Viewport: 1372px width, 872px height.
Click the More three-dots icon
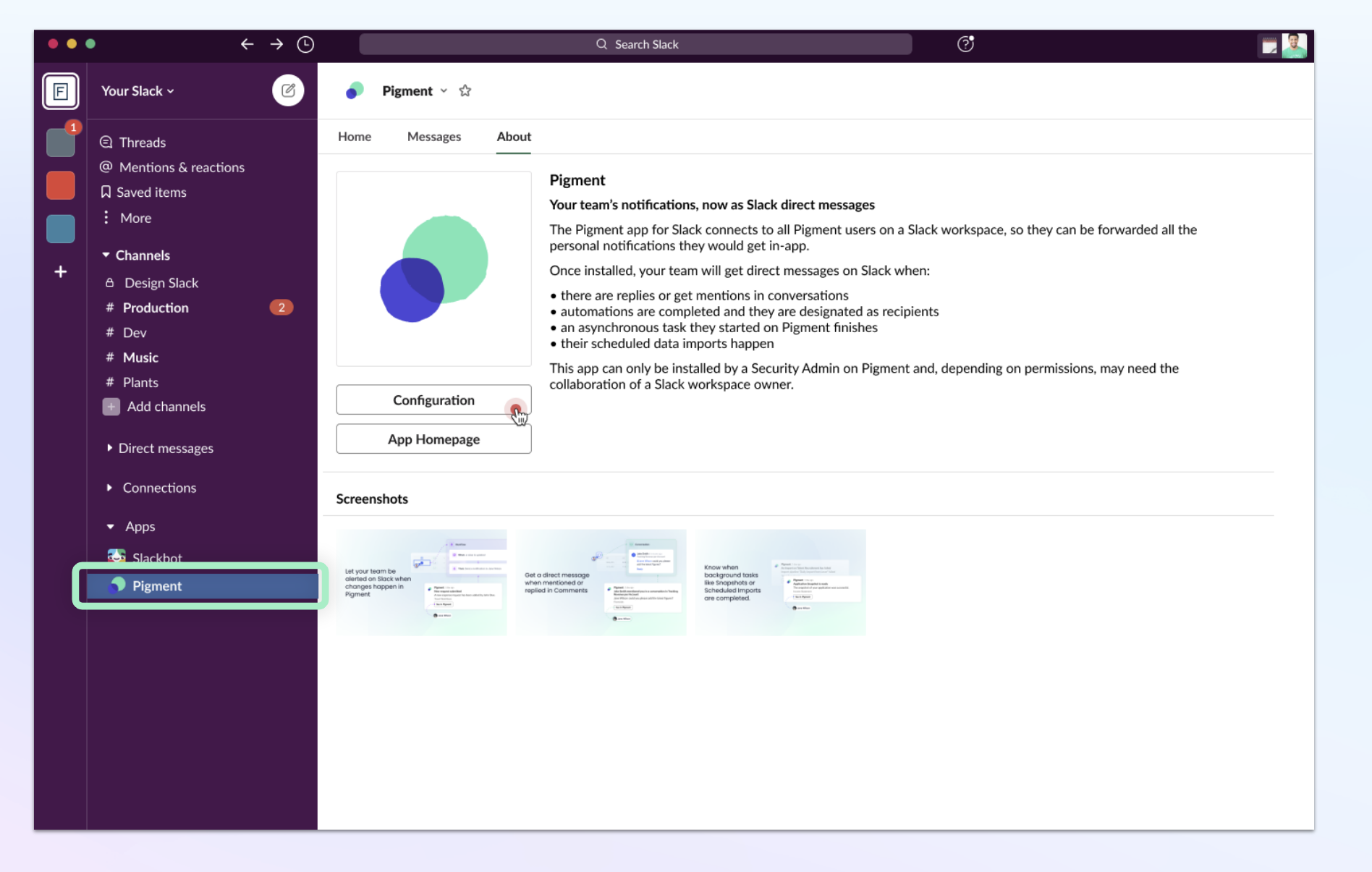tap(106, 217)
